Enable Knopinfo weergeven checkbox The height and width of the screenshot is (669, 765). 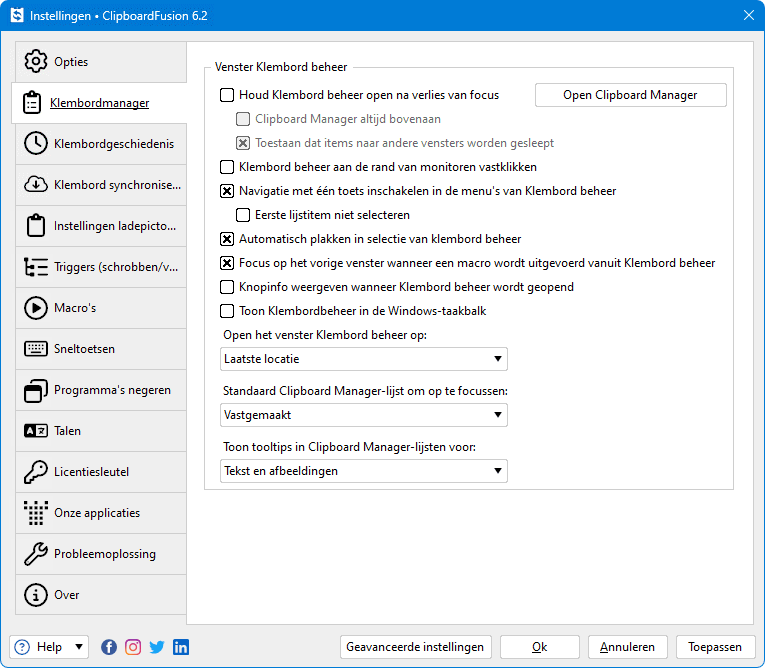[x=227, y=287]
